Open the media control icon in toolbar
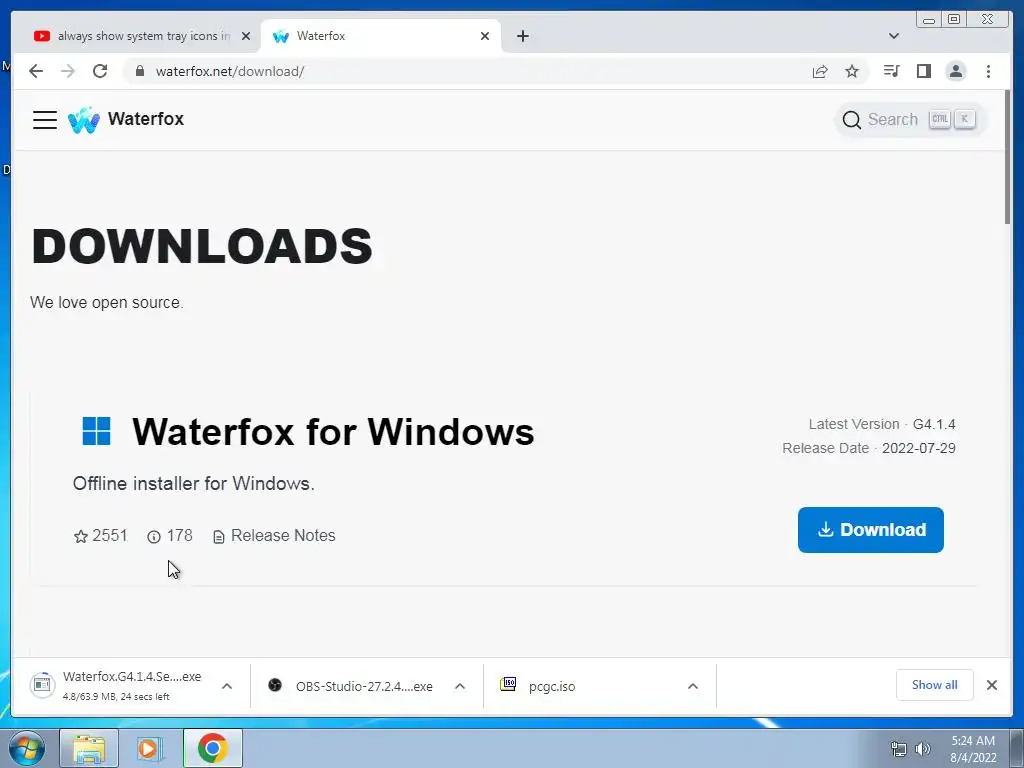The width and height of the screenshot is (1024, 768). (891, 71)
